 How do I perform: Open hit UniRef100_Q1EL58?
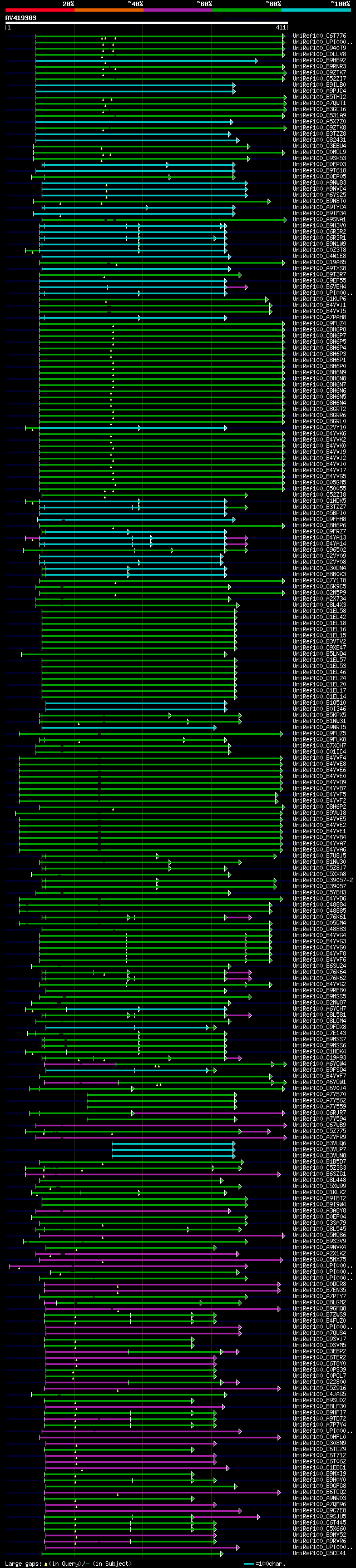coord(319,611)
